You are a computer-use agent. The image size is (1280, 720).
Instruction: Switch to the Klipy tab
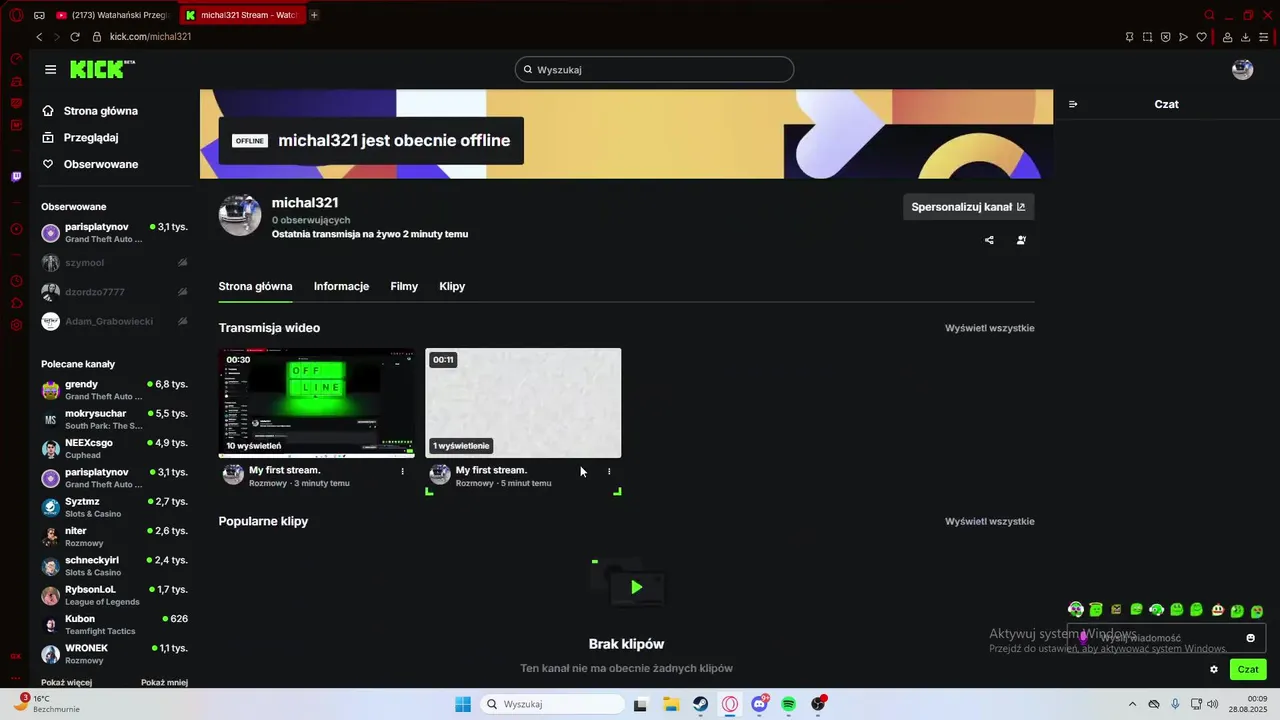[452, 286]
